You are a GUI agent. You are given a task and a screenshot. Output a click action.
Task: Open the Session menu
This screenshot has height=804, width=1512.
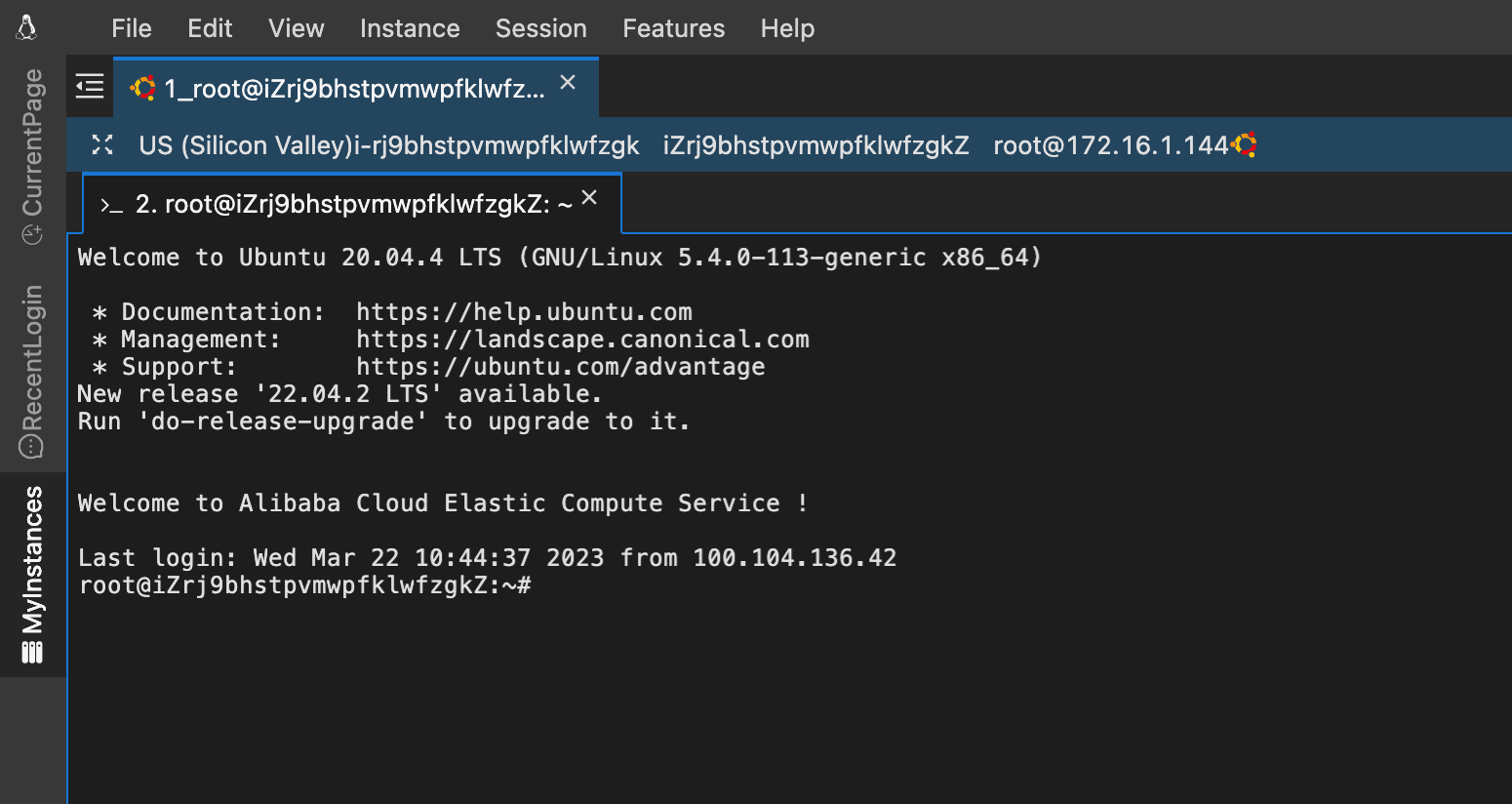click(541, 28)
